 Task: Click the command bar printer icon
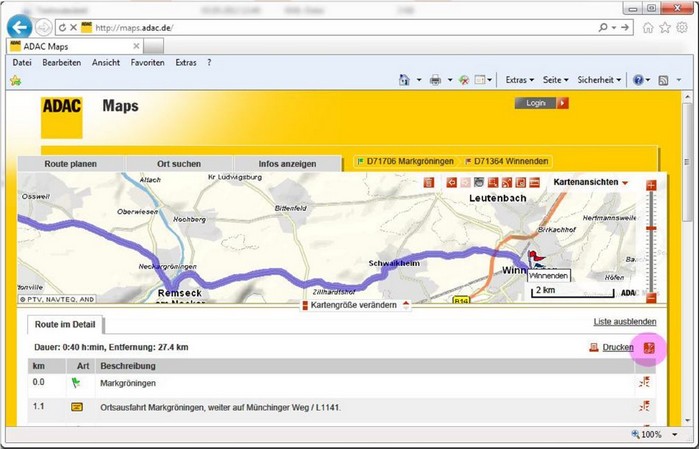point(435,80)
